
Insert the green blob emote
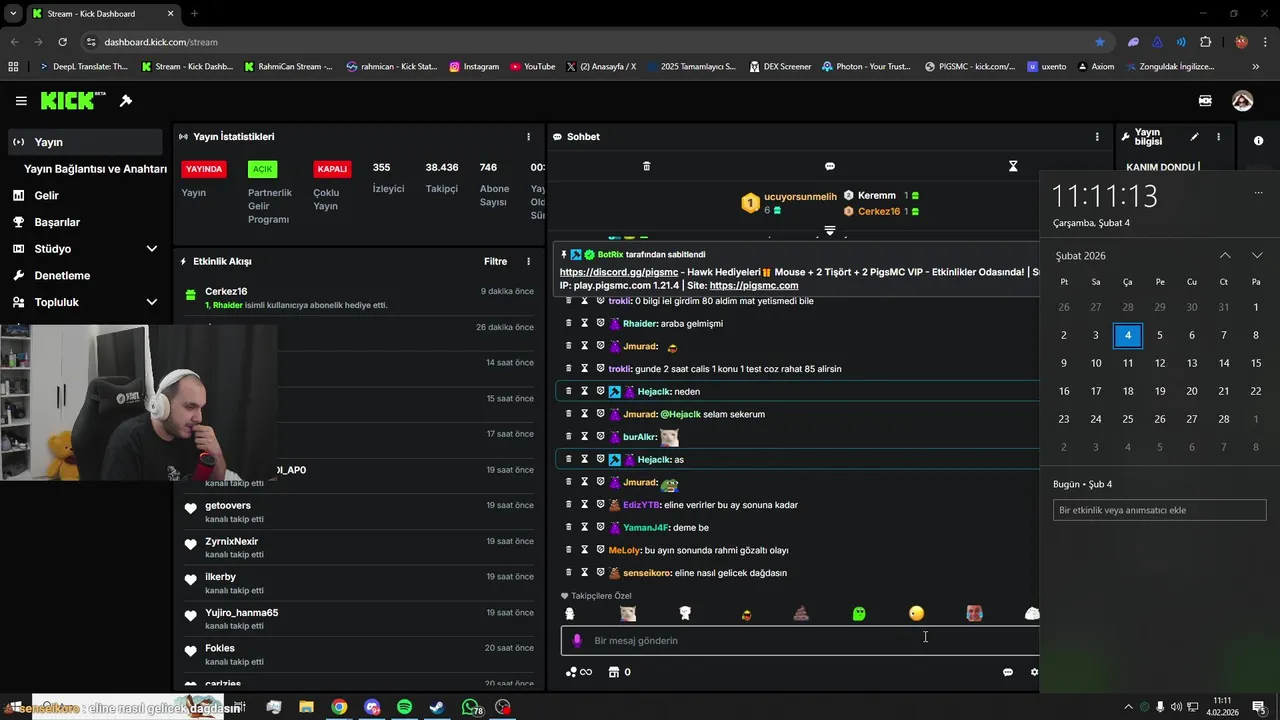859,613
